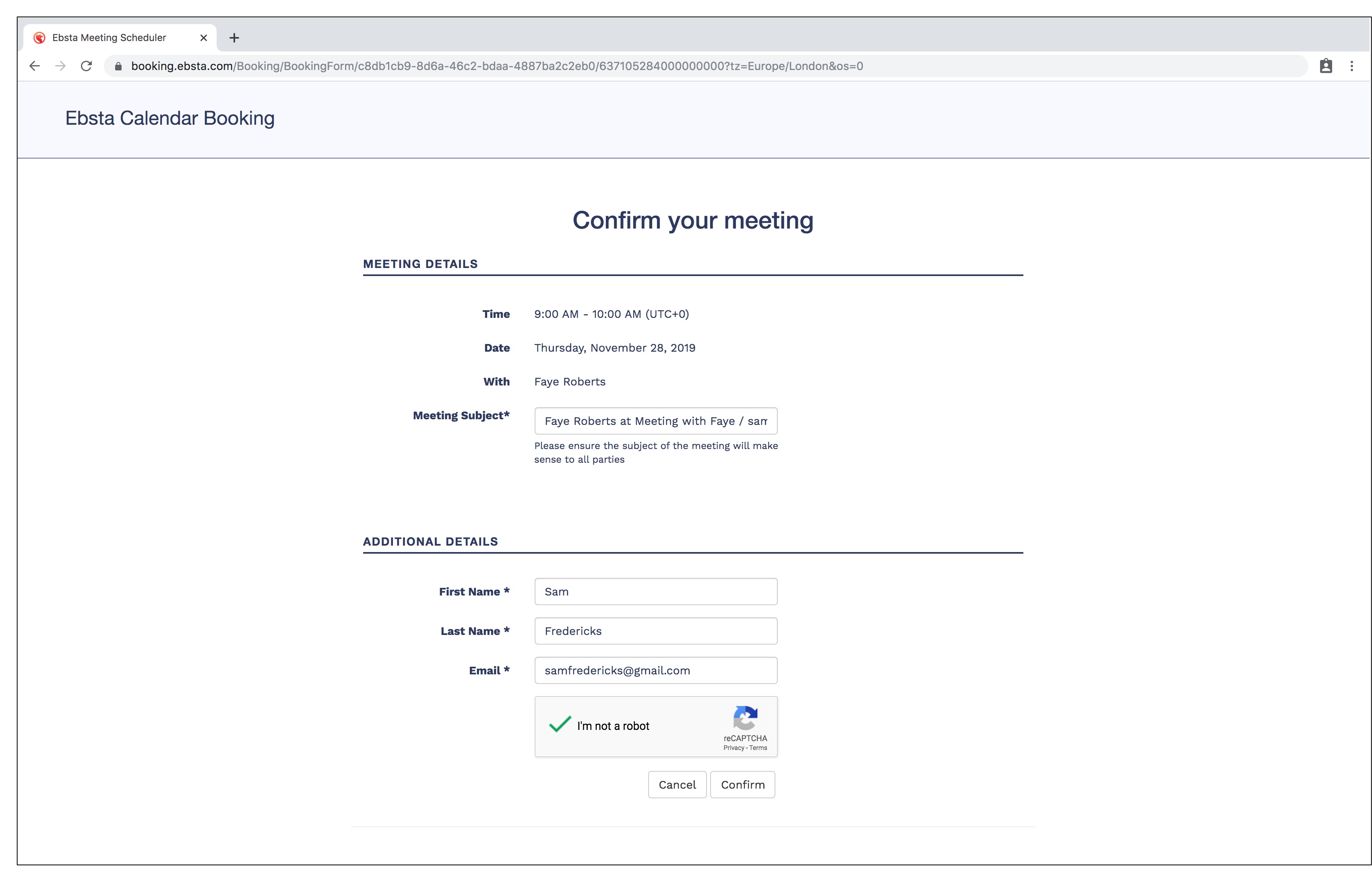Close the Ebsta Meeting Scheduler tab
The image size is (1372, 882).
(x=203, y=38)
